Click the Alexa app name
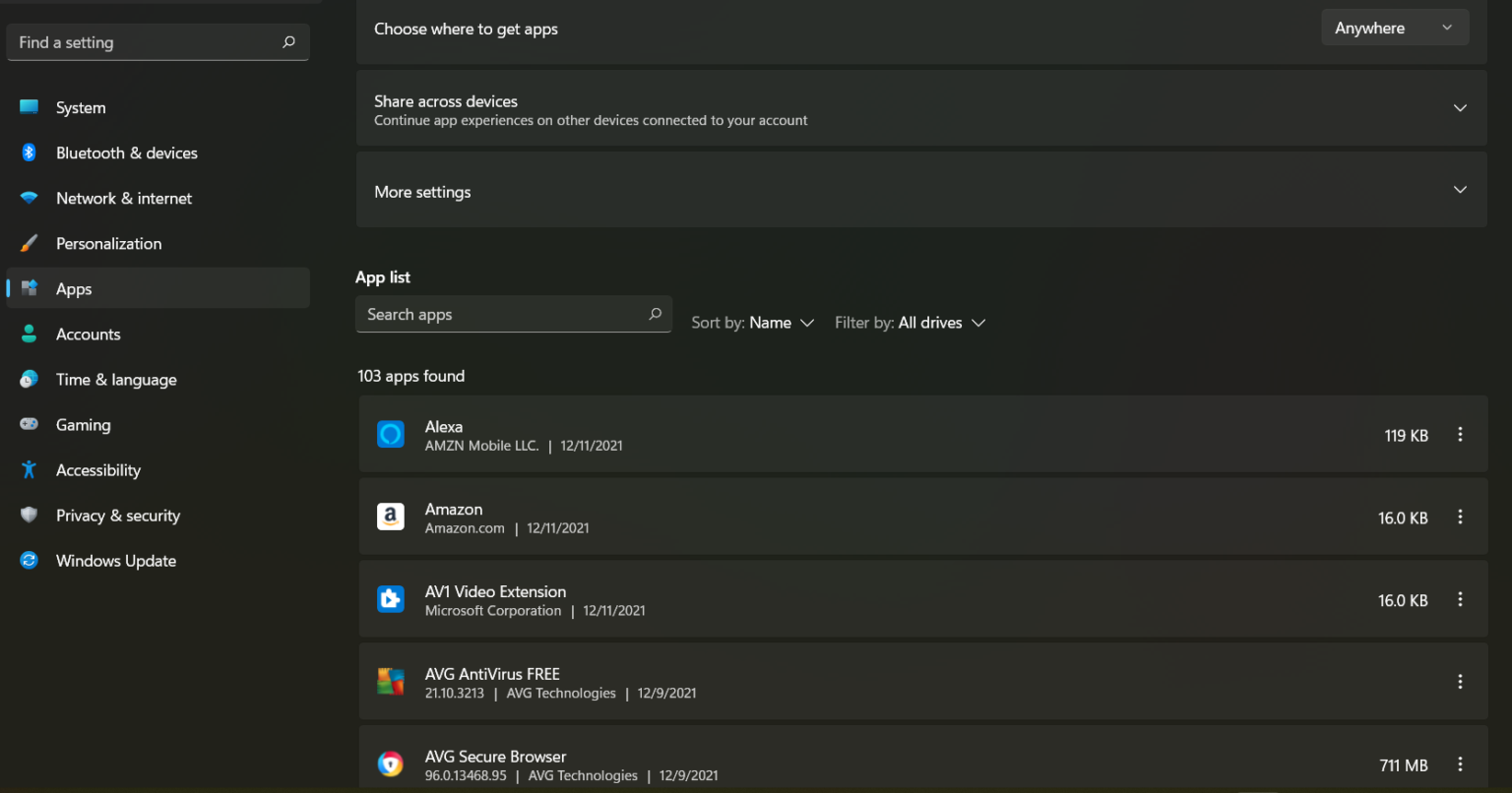1512x793 pixels. coord(444,426)
